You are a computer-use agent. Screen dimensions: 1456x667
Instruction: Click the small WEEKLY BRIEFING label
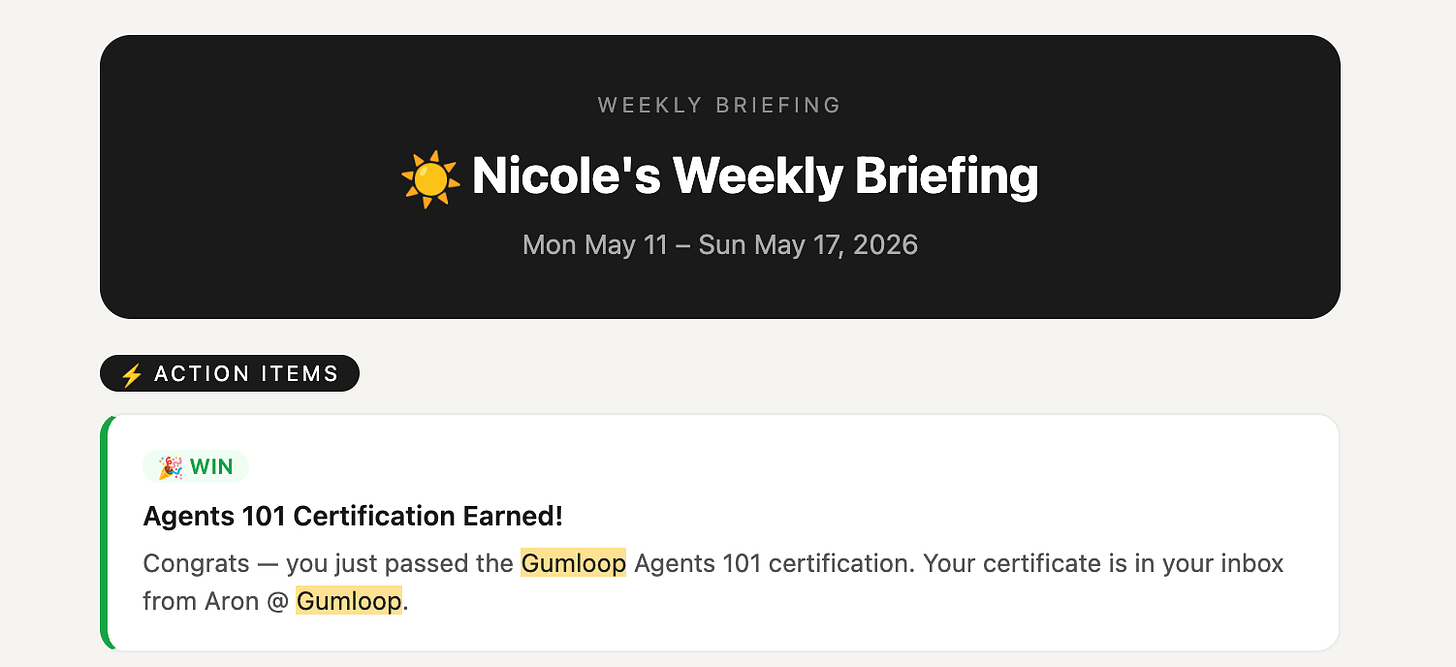point(720,105)
